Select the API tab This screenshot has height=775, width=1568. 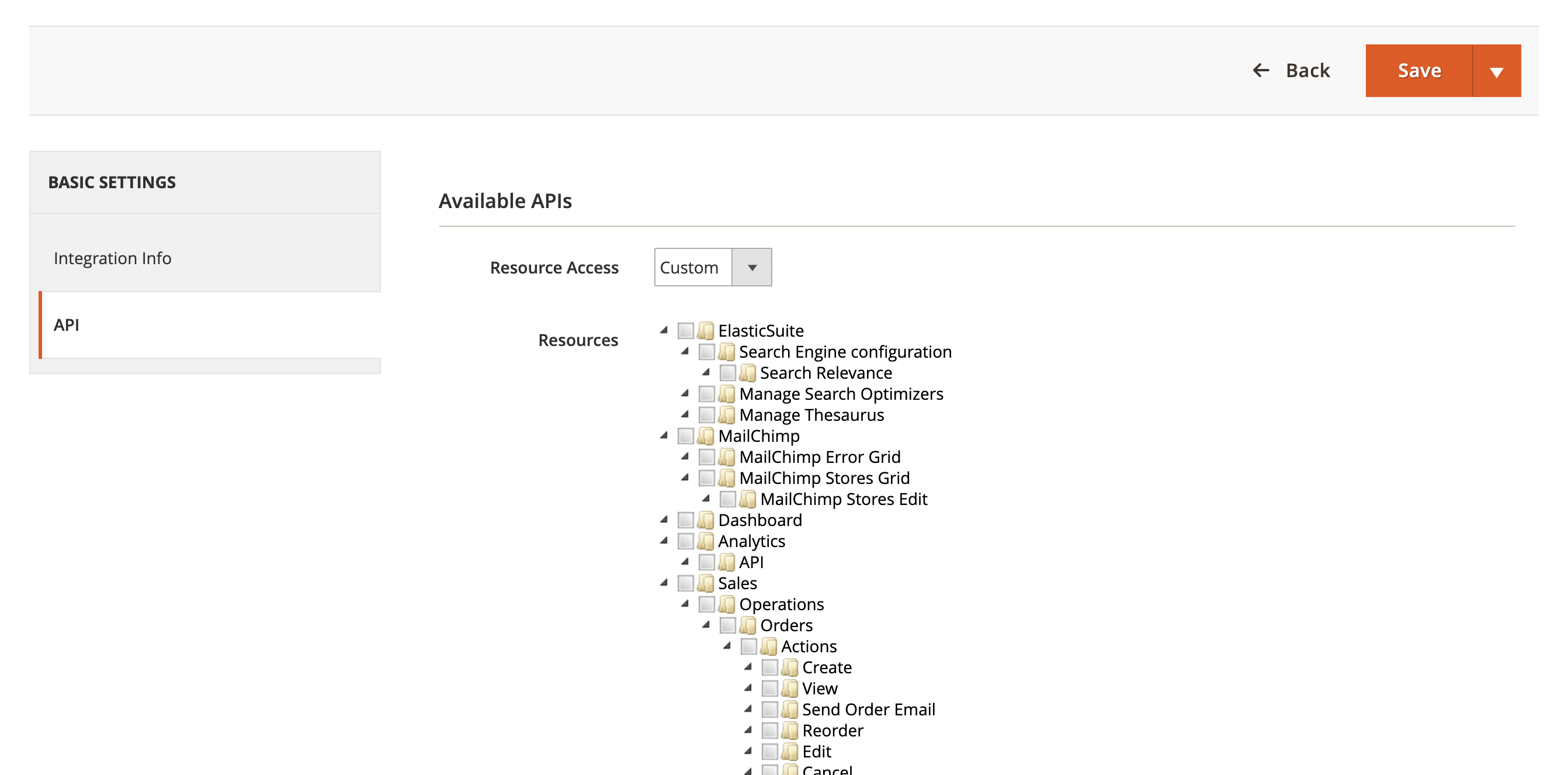click(67, 325)
